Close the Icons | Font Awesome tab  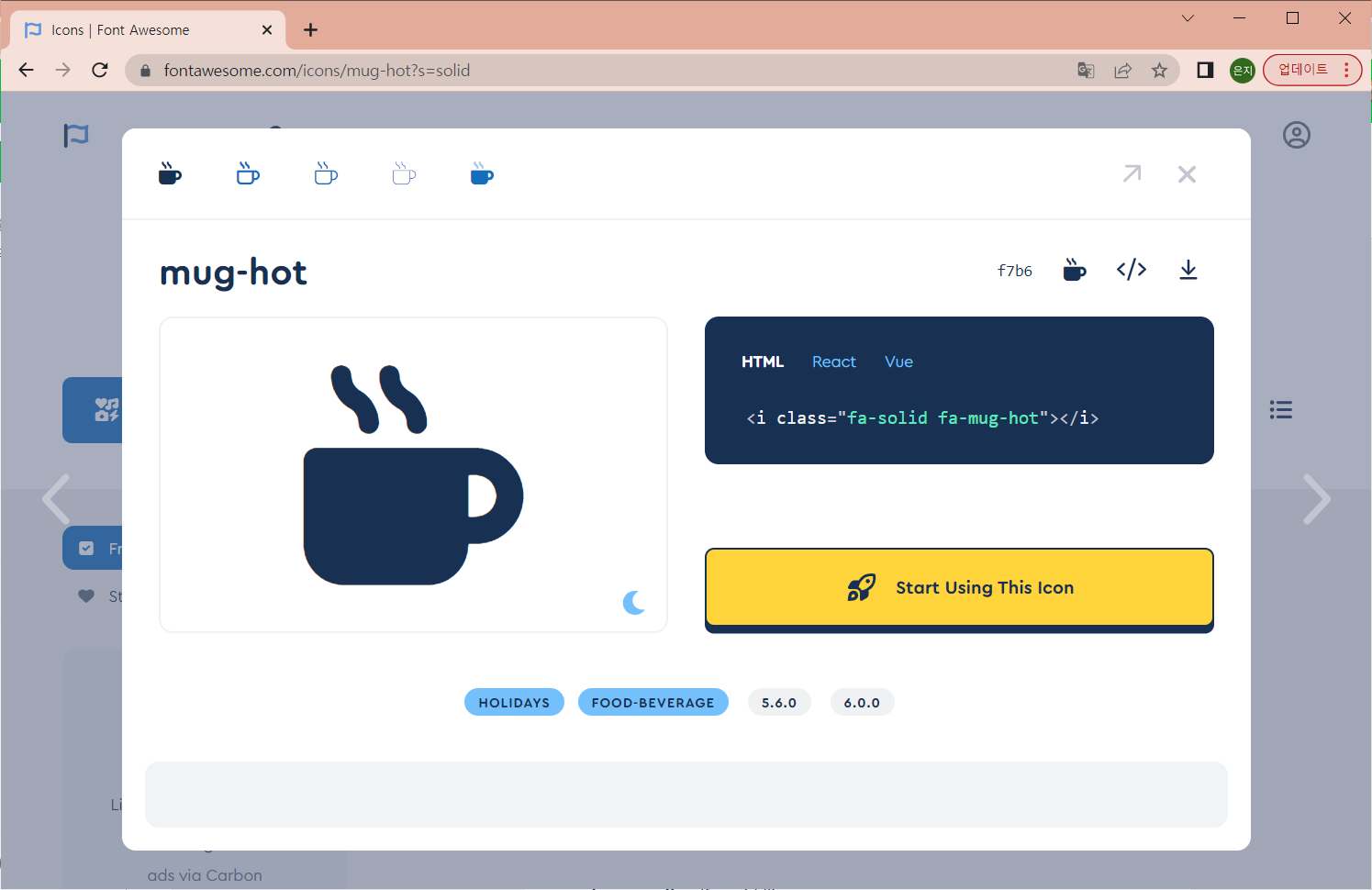(x=267, y=29)
